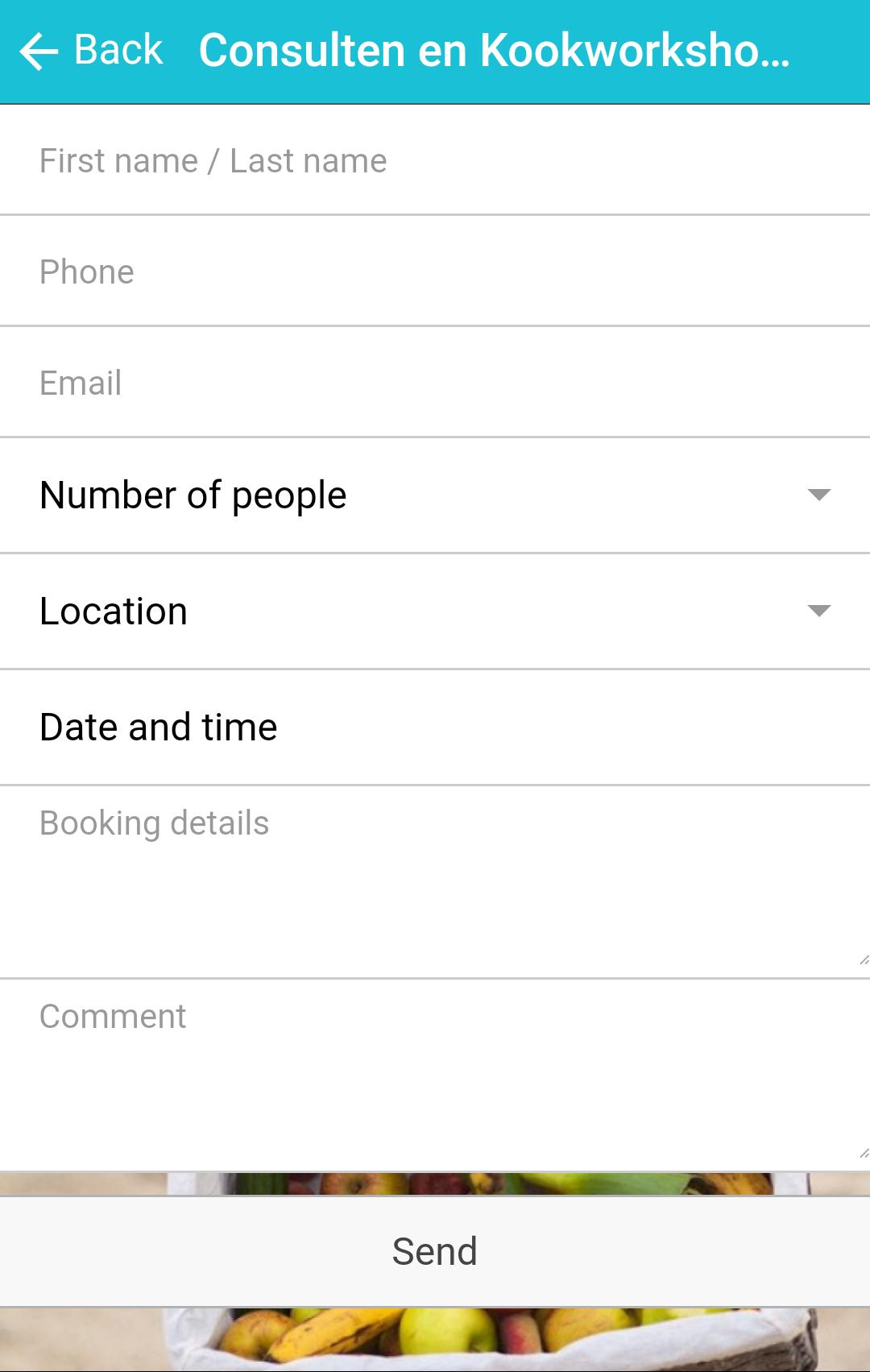Tap the Consulten en Kookworkshop header title
Viewport: 870px width, 1372px height.
coord(494,50)
